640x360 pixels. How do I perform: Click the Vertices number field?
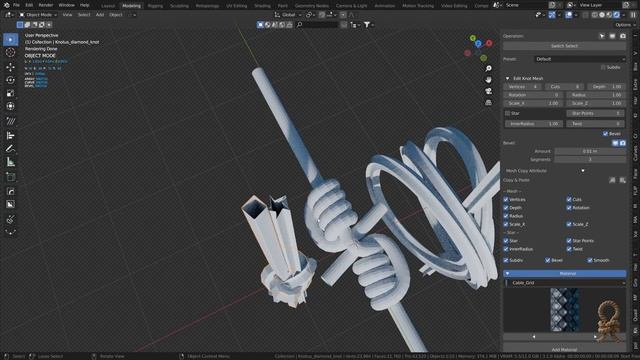523,87
